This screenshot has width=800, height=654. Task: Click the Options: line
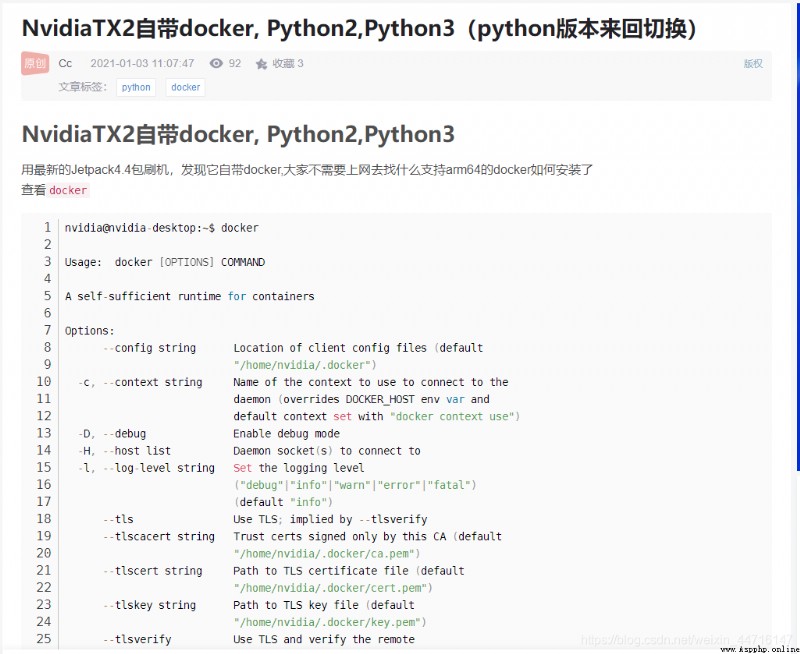(x=90, y=331)
